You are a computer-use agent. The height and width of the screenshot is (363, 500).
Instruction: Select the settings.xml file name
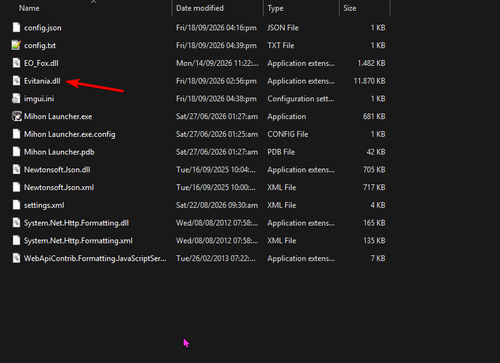coord(44,205)
